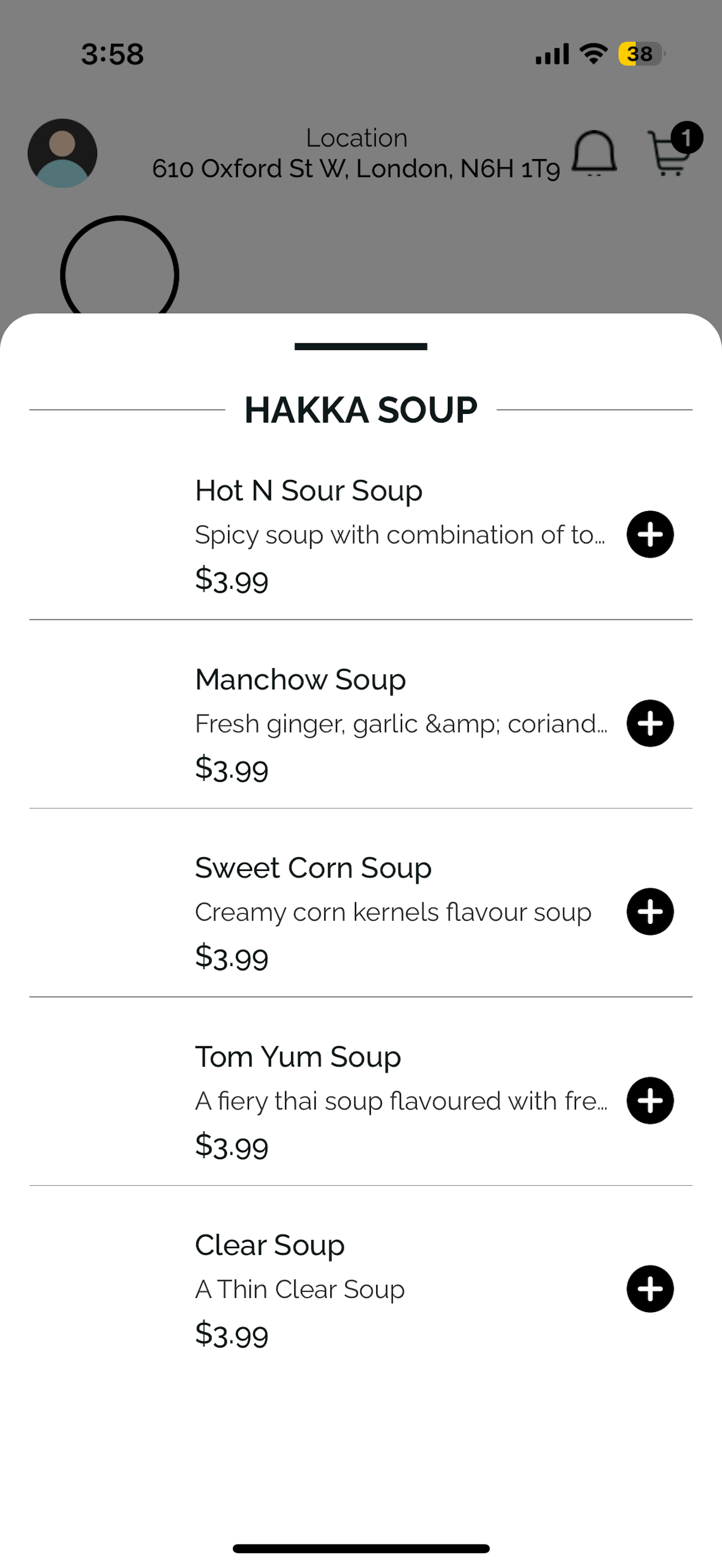Select Sweet Corn Soup title

pos(313,868)
